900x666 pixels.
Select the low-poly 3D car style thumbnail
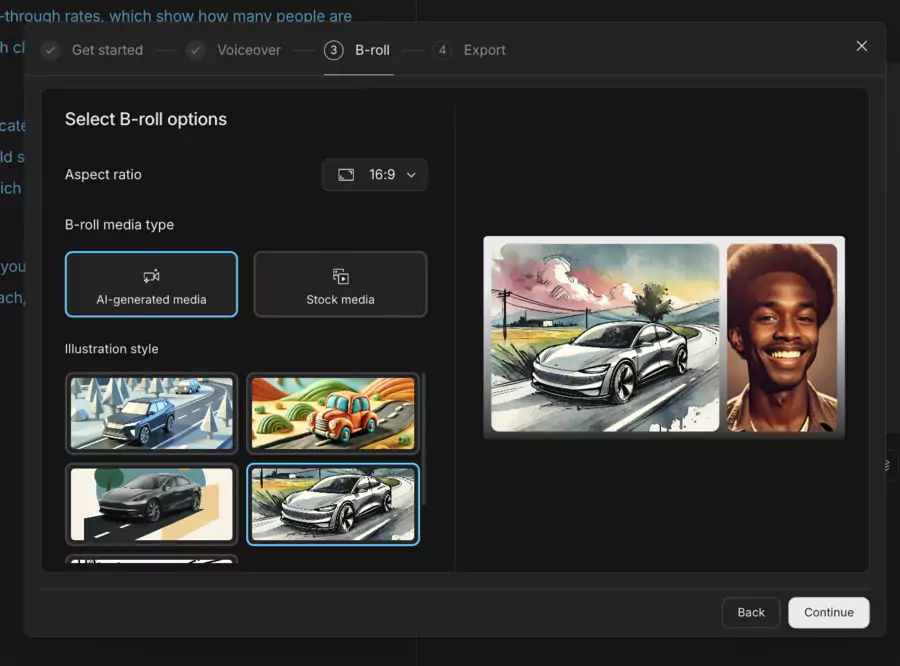pos(151,413)
